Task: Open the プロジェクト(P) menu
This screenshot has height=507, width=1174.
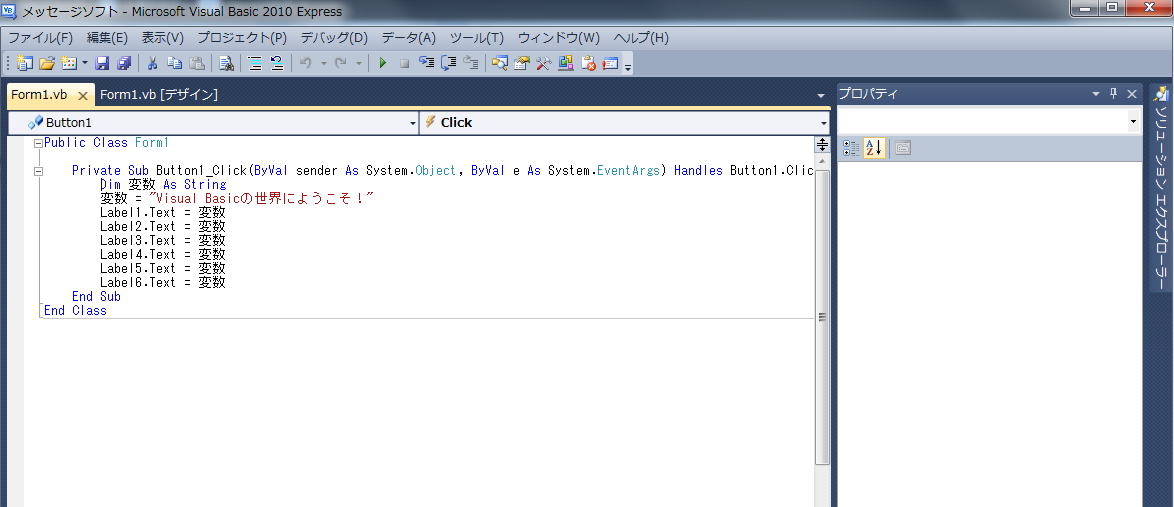Action: coord(242,37)
